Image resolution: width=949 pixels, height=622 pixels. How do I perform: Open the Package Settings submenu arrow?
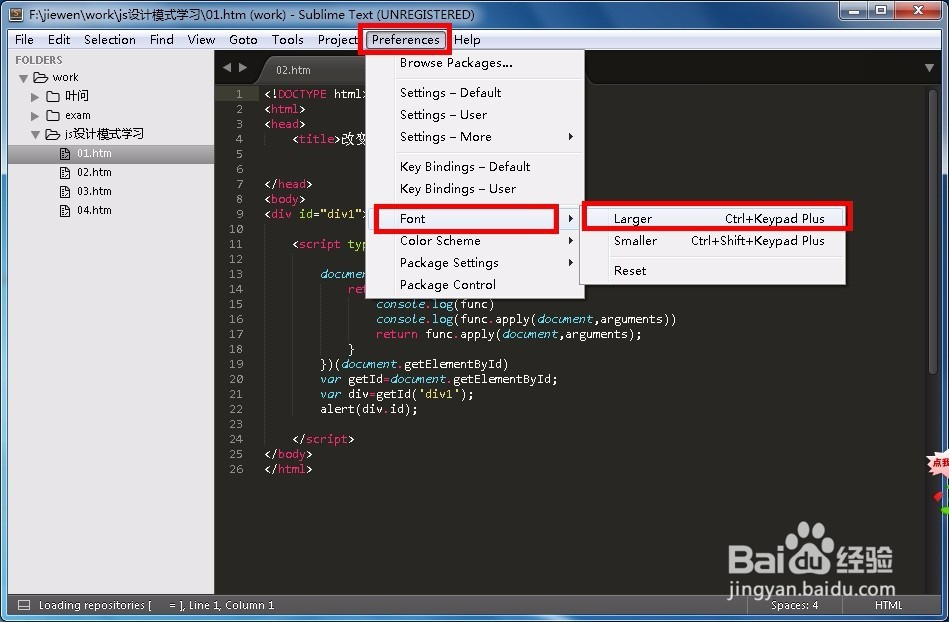click(x=570, y=263)
